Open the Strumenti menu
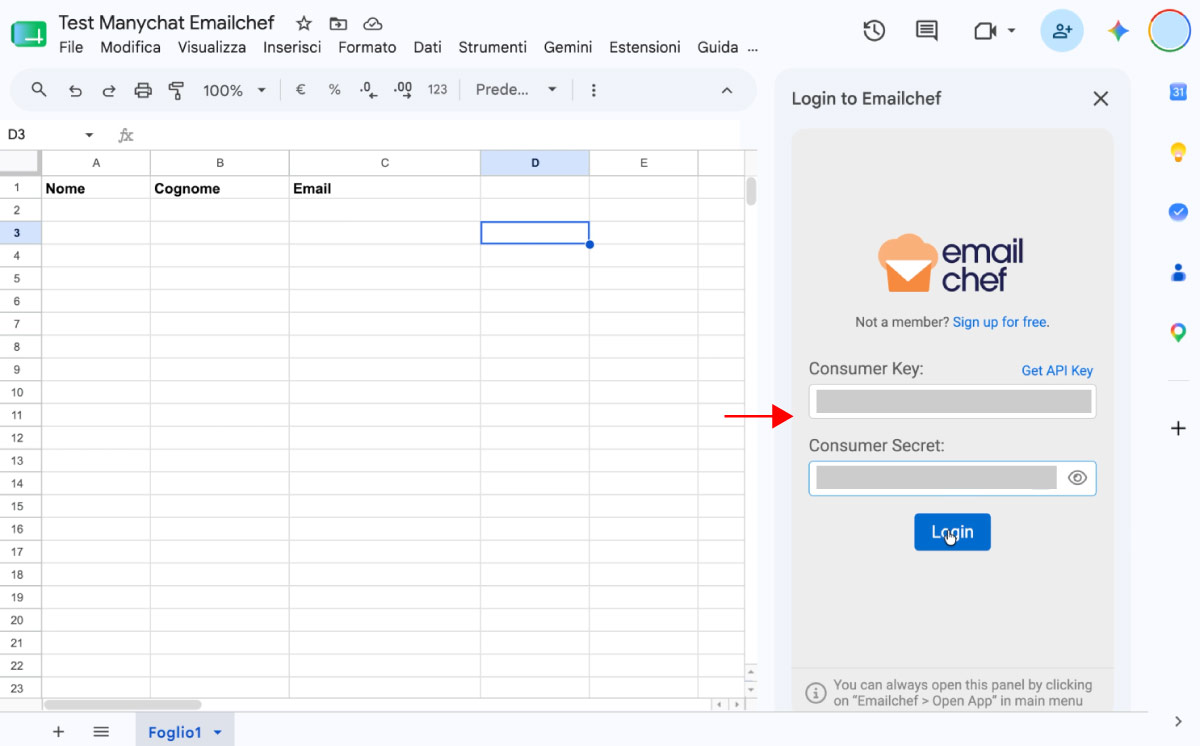 tap(492, 47)
